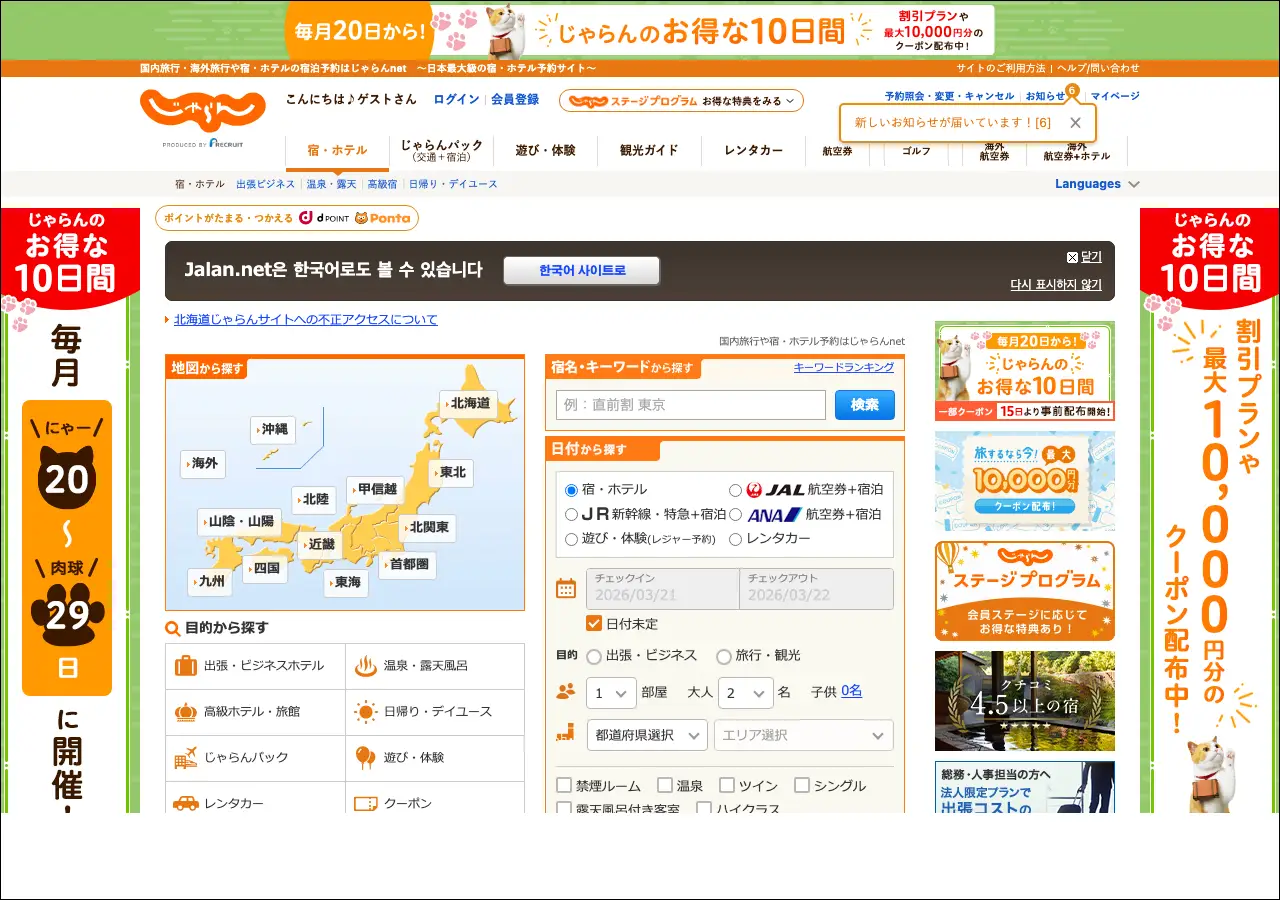
Task: Click the coupon ticket icon
Action: [365, 803]
